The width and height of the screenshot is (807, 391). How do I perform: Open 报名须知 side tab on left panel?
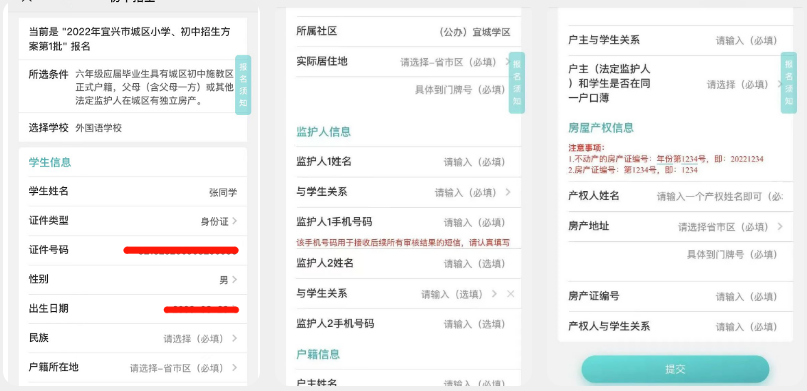(x=243, y=85)
